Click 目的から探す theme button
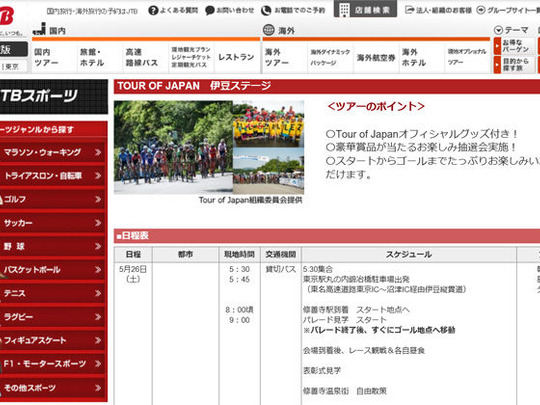 (514, 64)
